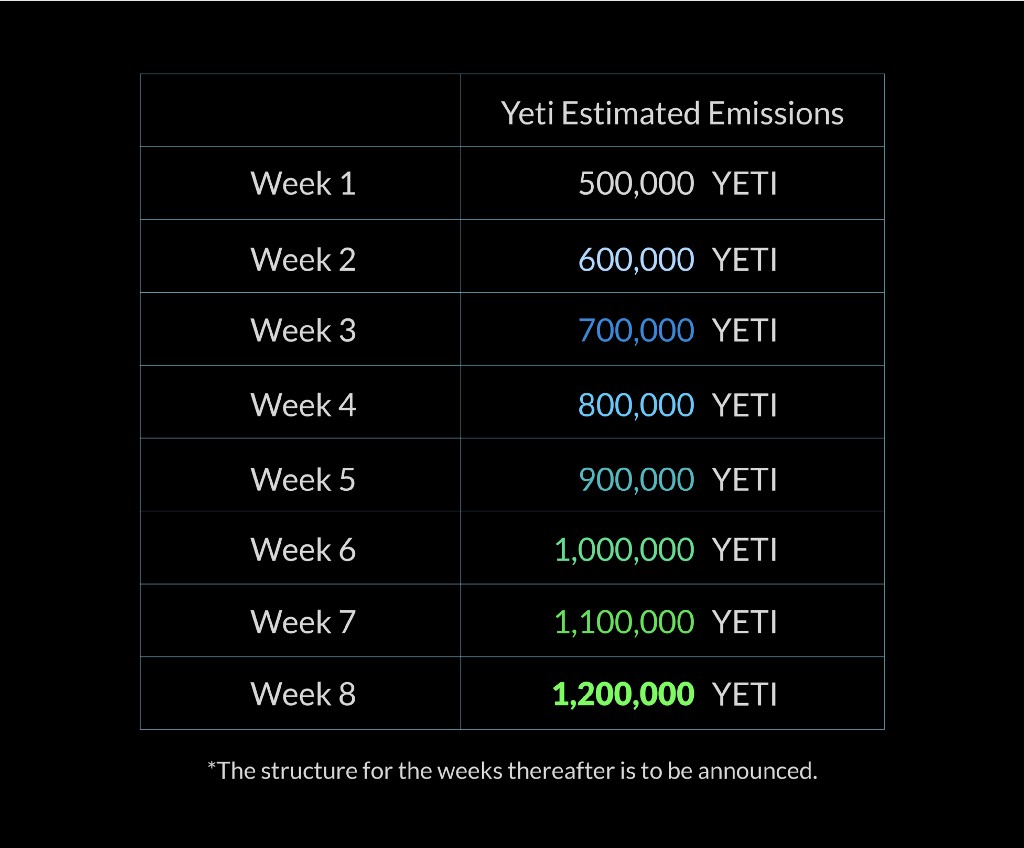The height and width of the screenshot is (848, 1024).
Task: Click the blue 700,000 value
Action: 636,330
